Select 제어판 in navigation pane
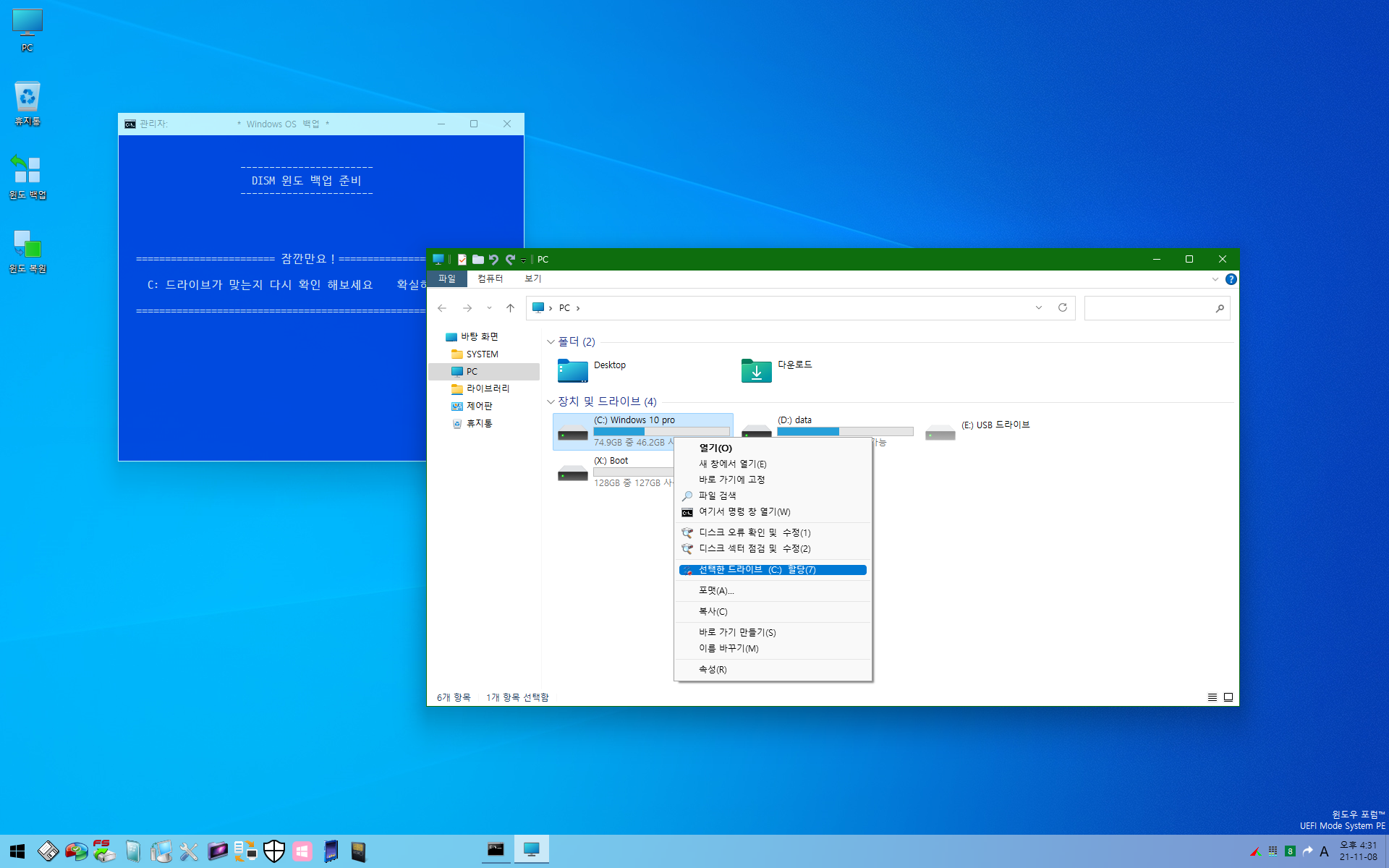The height and width of the screenshot is (868, 1389). [472, 407]
